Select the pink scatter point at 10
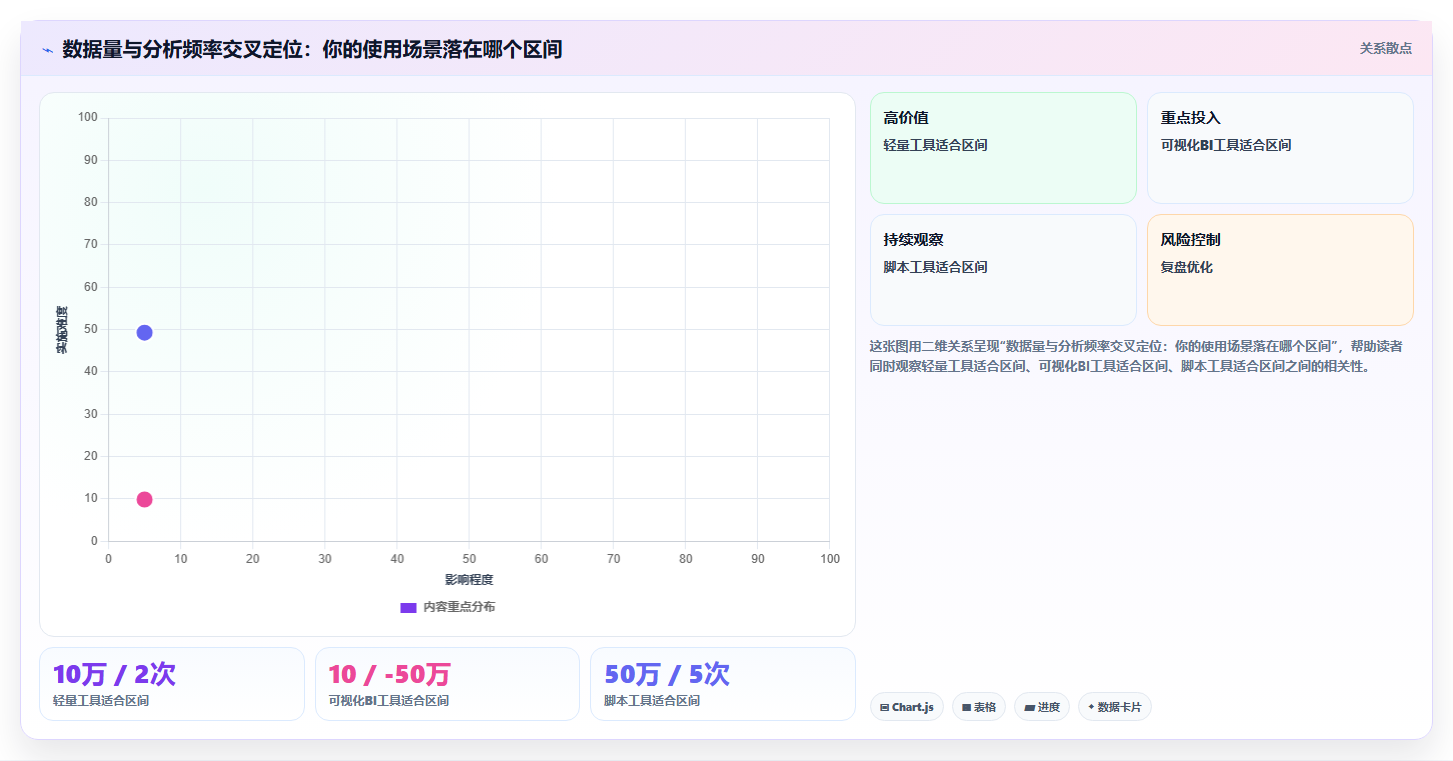Viewport: 1453px width, 761px height. [x=144, y=499]
